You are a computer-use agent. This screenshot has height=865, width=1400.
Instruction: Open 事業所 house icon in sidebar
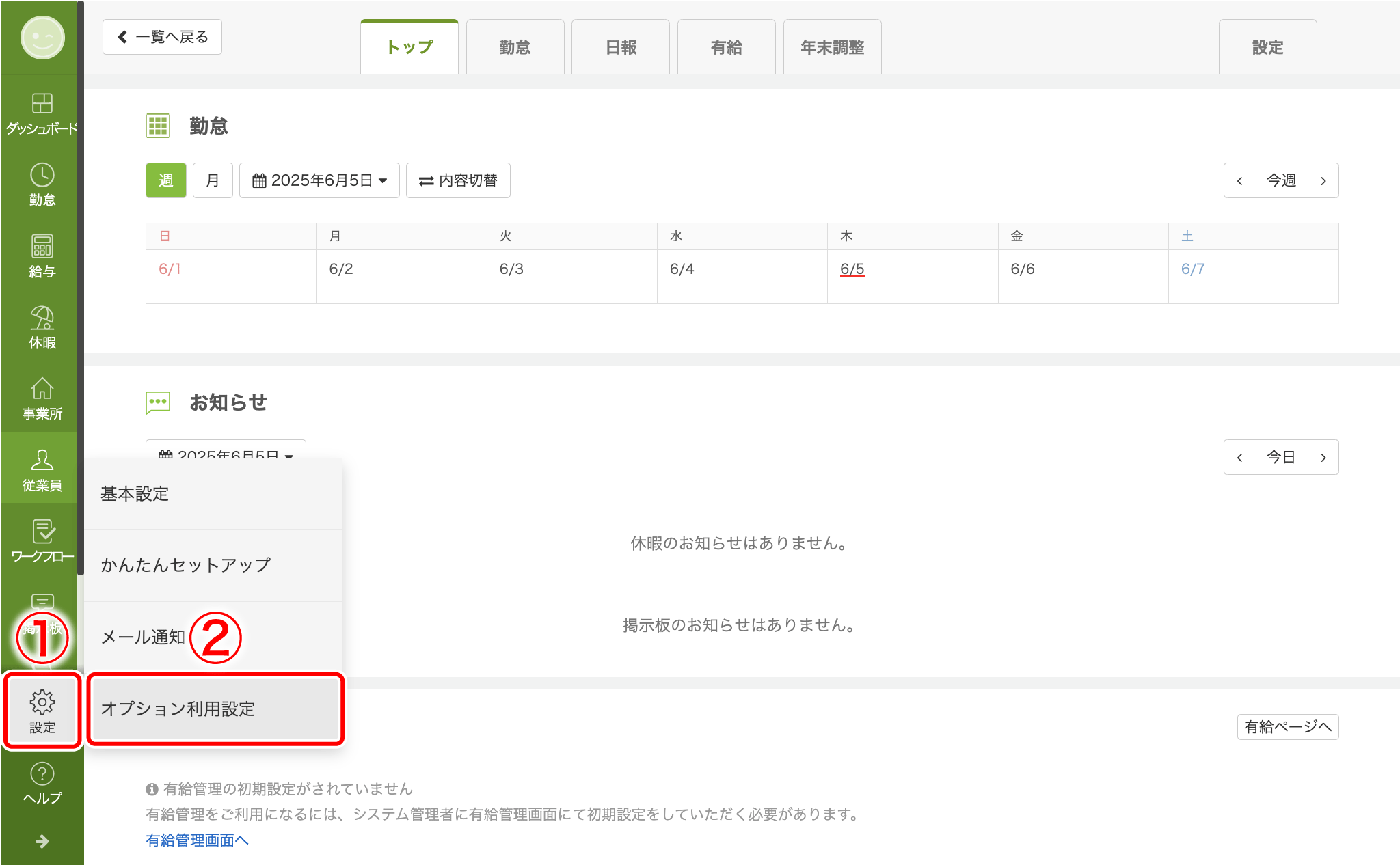pyautogui.click(x=42, y=398)
